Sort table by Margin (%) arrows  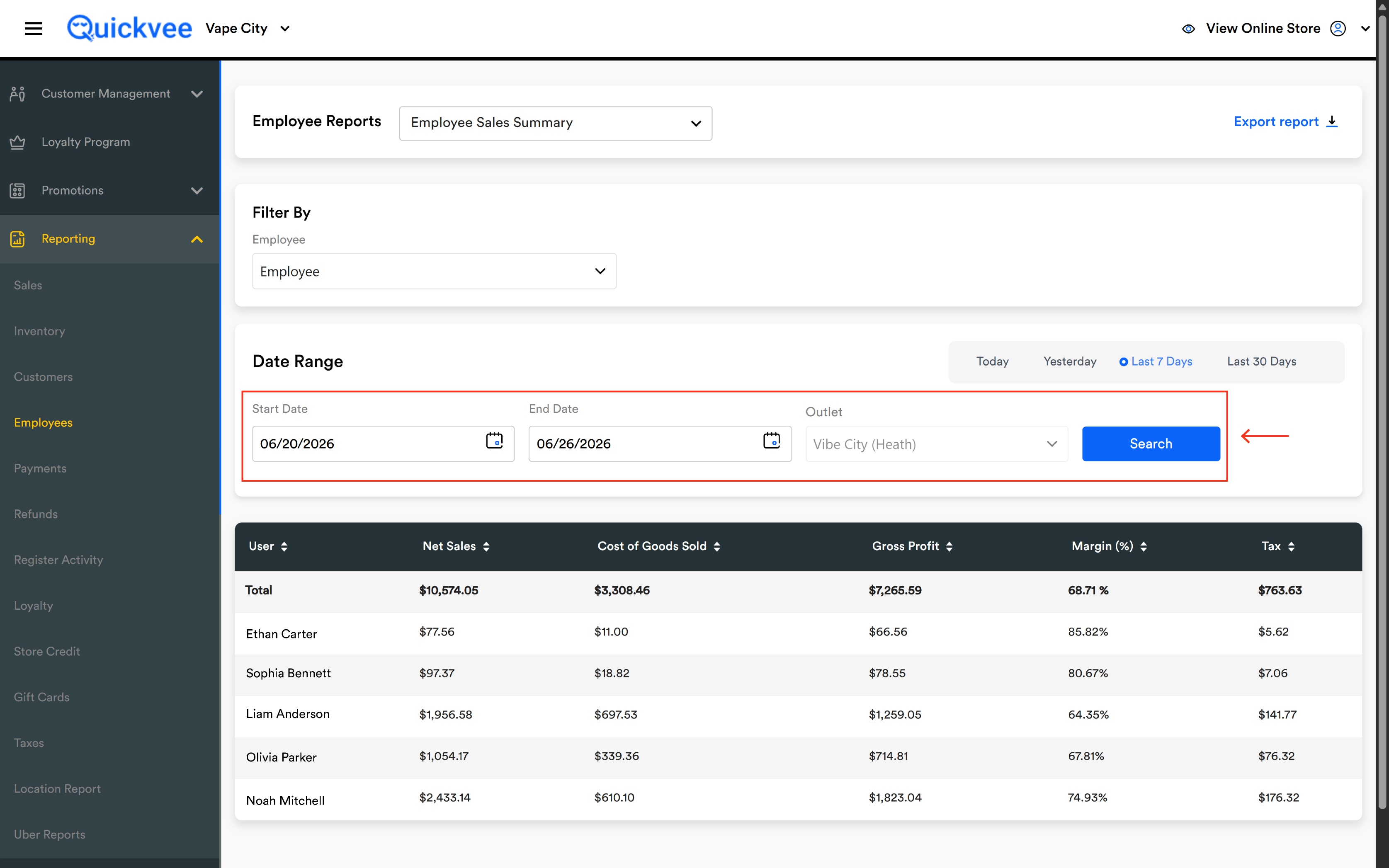pos(1143,546)
